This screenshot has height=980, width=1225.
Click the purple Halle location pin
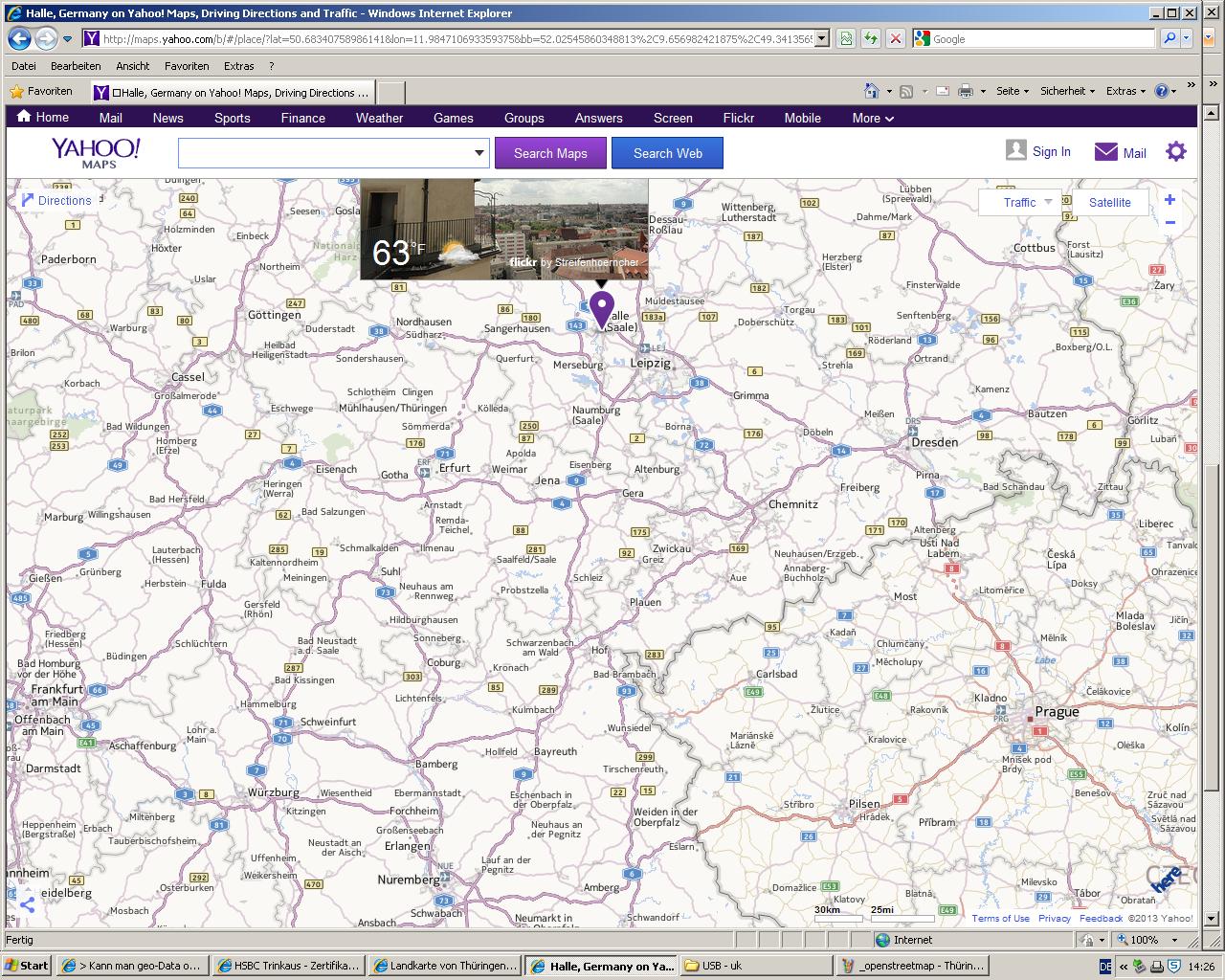[x=601, y=308]
